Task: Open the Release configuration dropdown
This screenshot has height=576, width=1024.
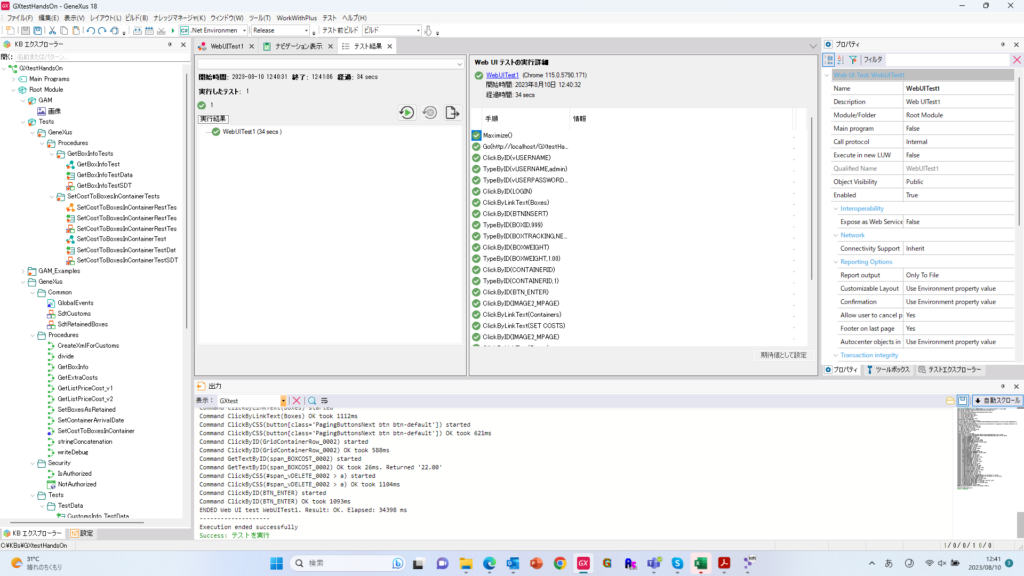Action: pyautogui.click(x=306, y=31)
